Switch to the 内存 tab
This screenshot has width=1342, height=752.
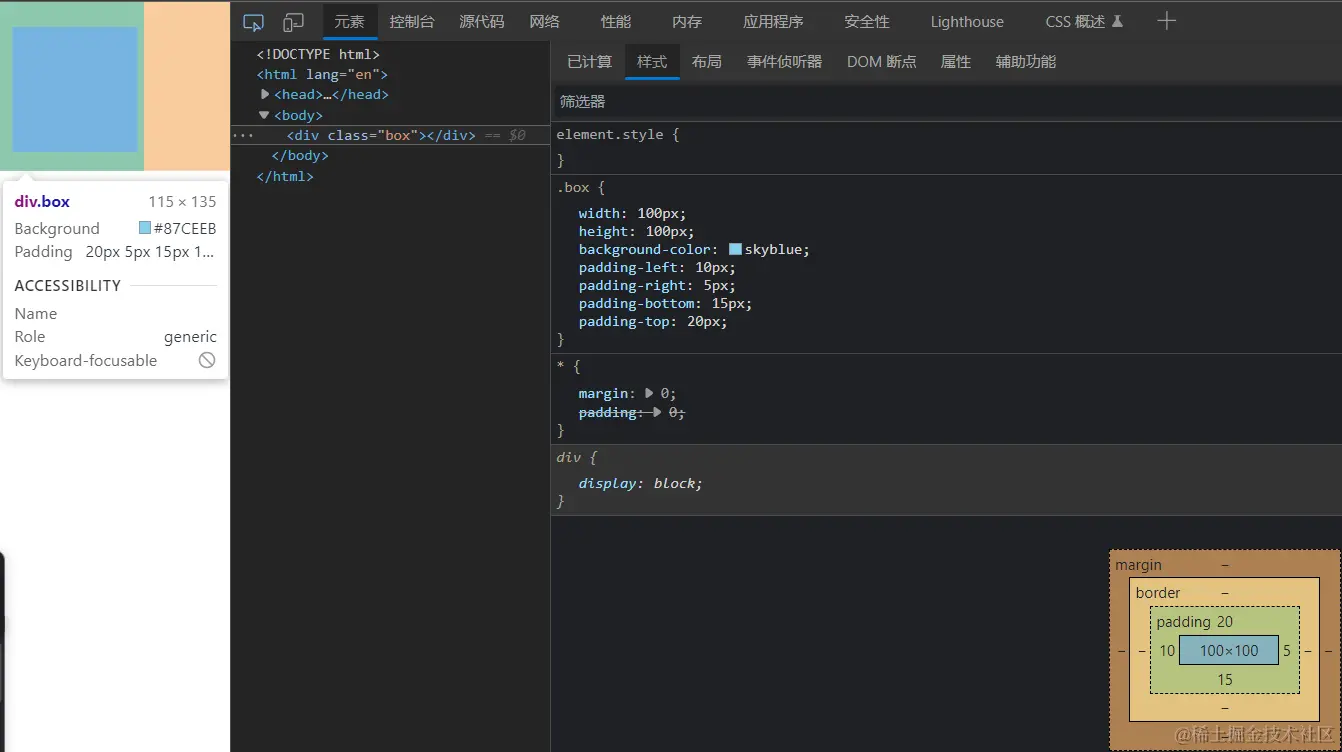click(x=687, y=22)
